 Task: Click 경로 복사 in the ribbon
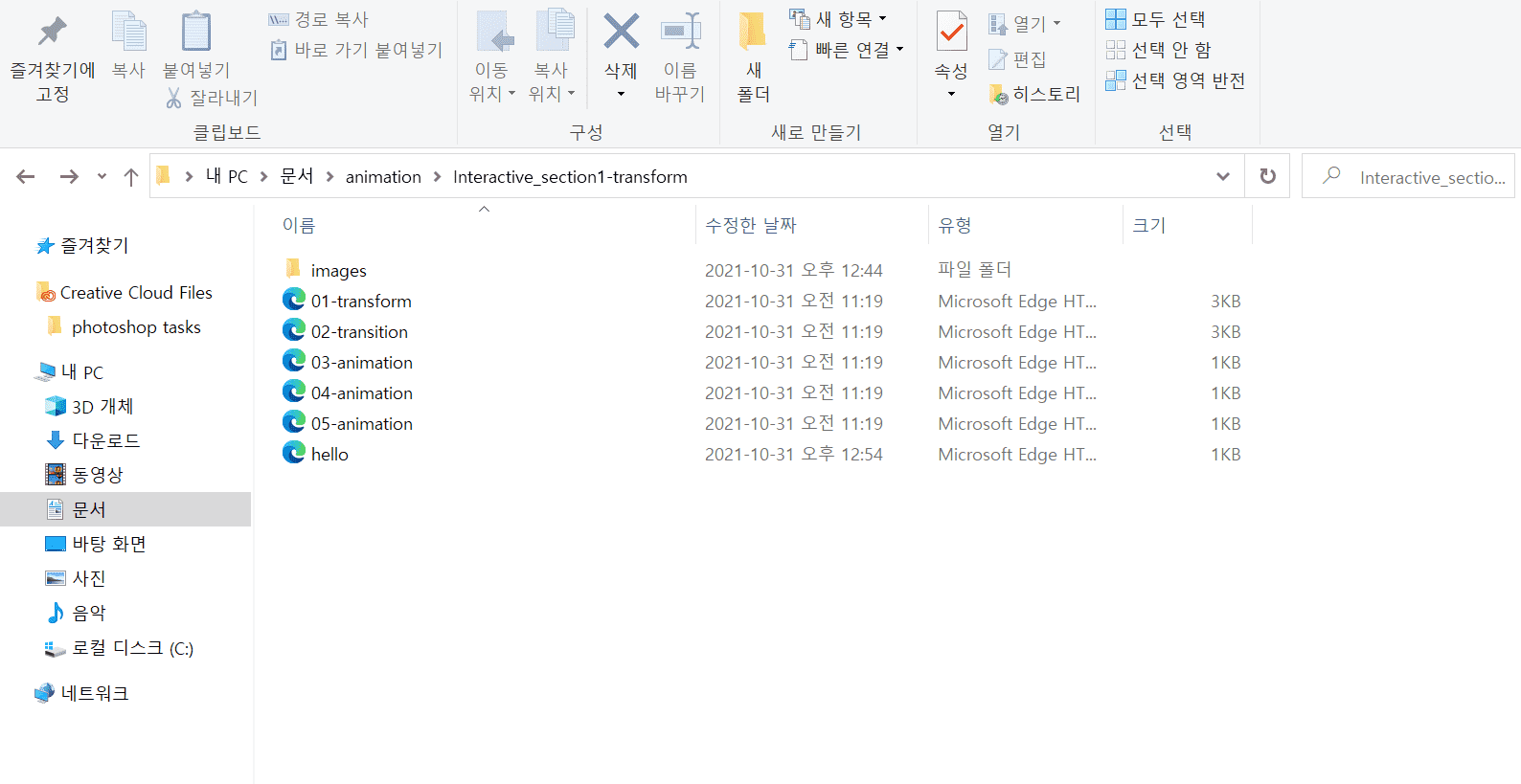(319, 19)
